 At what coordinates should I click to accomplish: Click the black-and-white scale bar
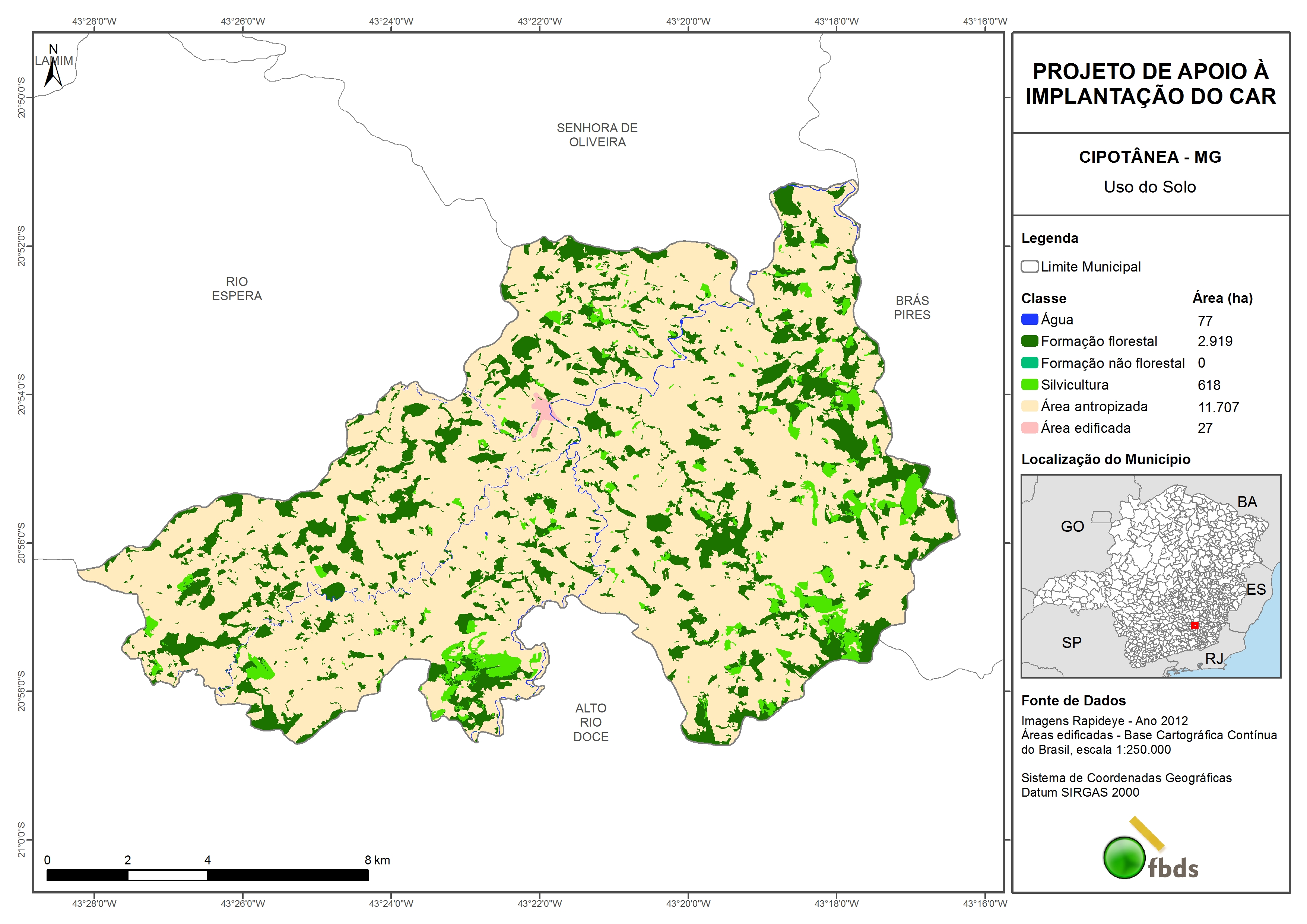click(207, 875)
